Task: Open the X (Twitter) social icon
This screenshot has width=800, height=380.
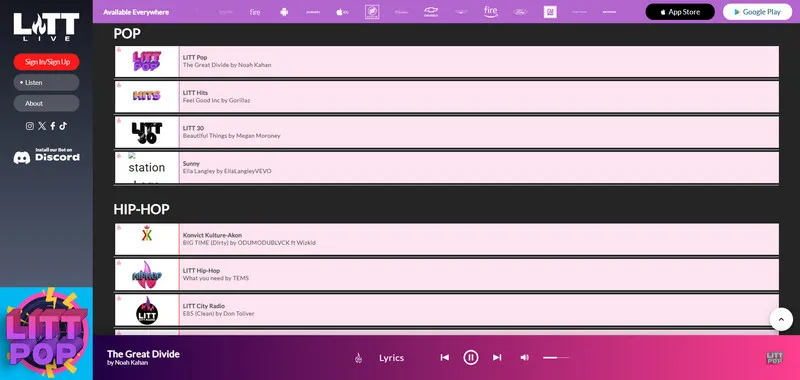Action: pos(42,126)
